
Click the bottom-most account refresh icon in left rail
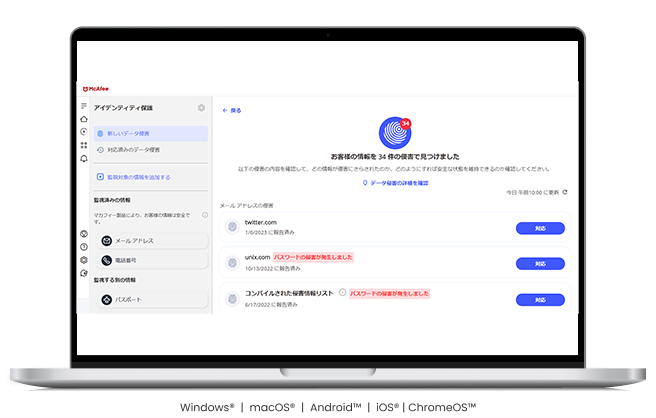(84, 273)
